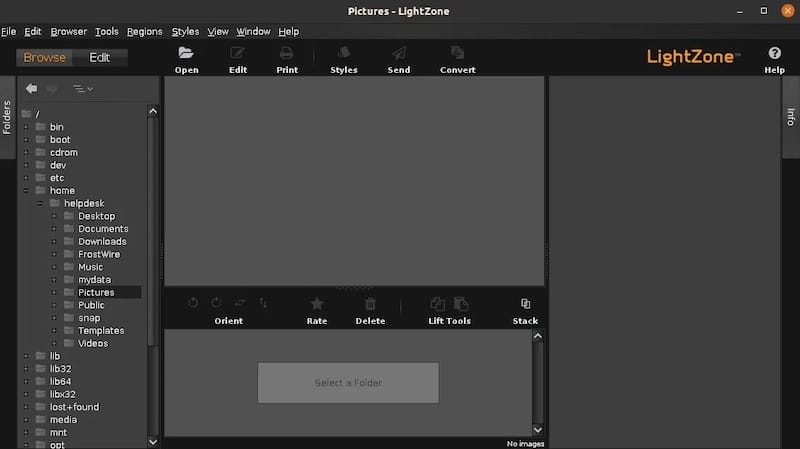800x449 pixels.
Task: Open the folder view options dropdown
Action: click(x=83, y=89)
